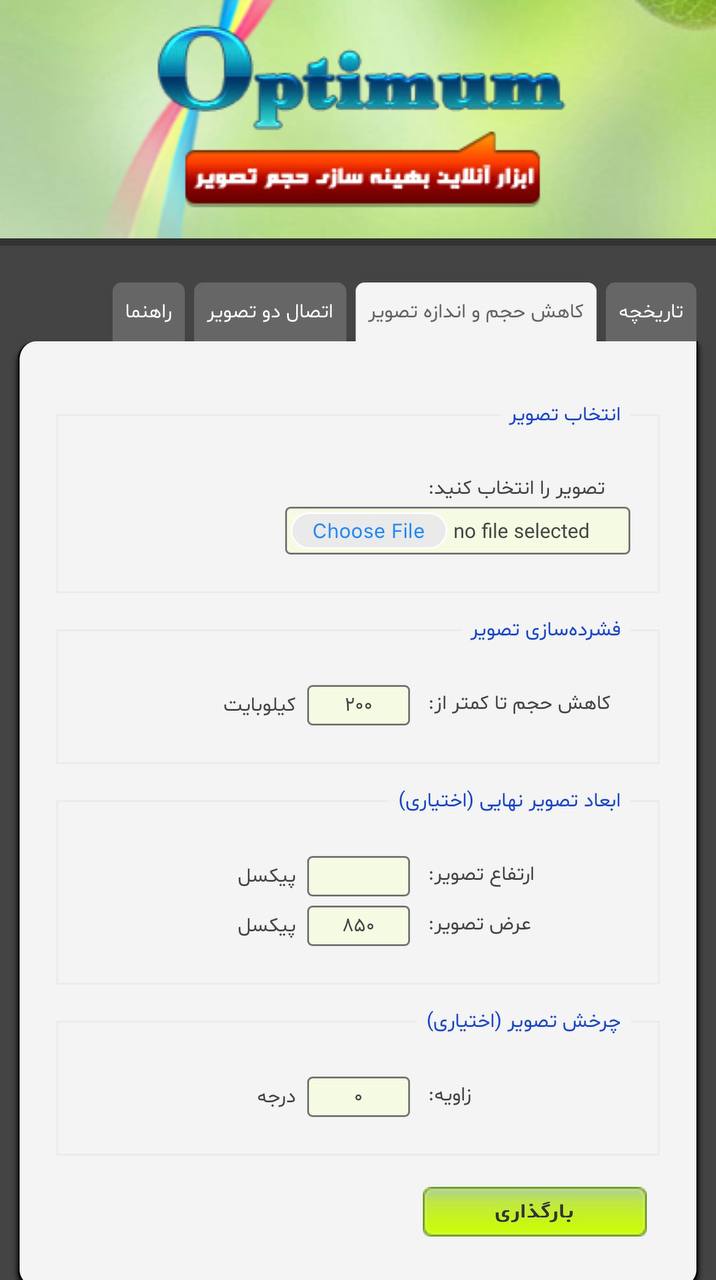Click the چرخش تصویر (اختیاری) heading

[x=523, y=1022]
